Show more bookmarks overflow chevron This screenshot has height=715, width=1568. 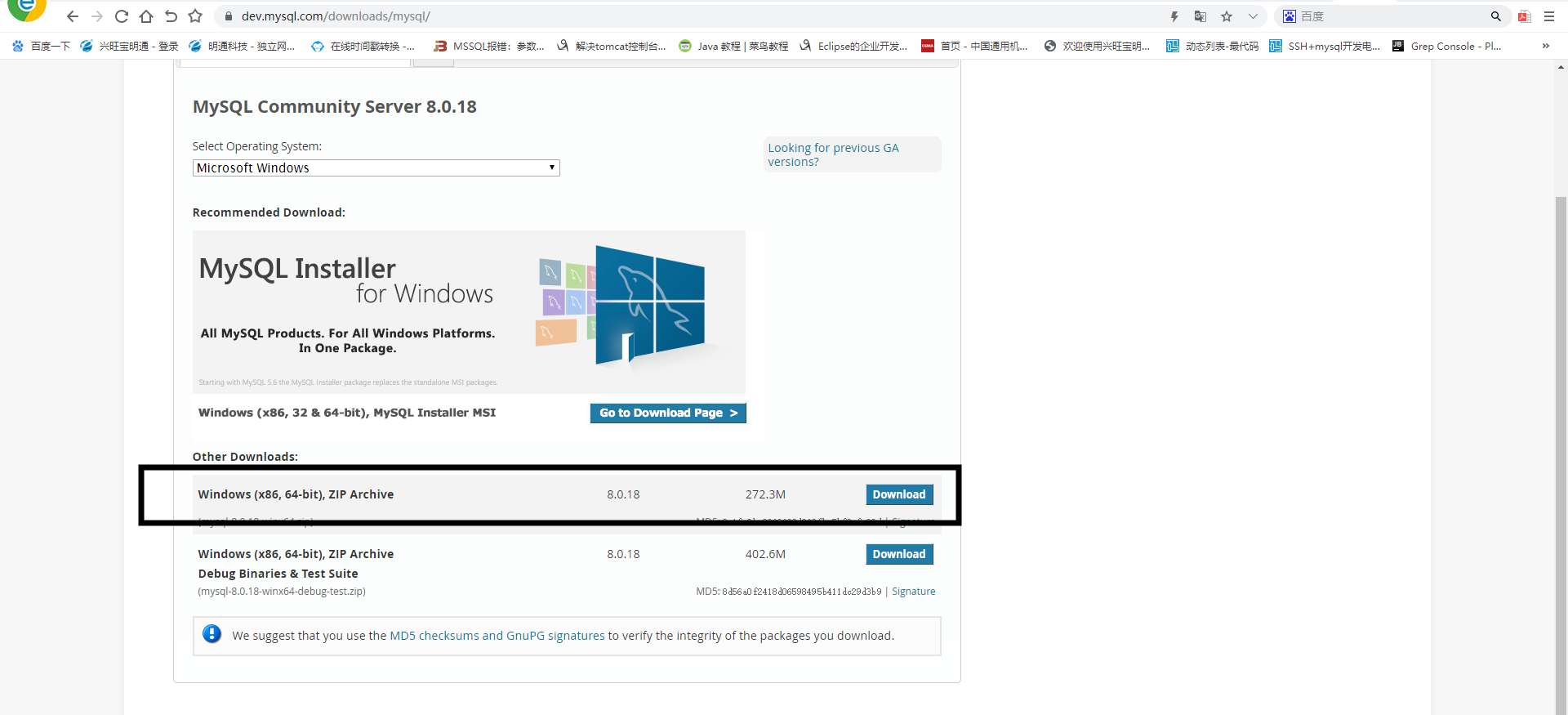point(1546,46)
